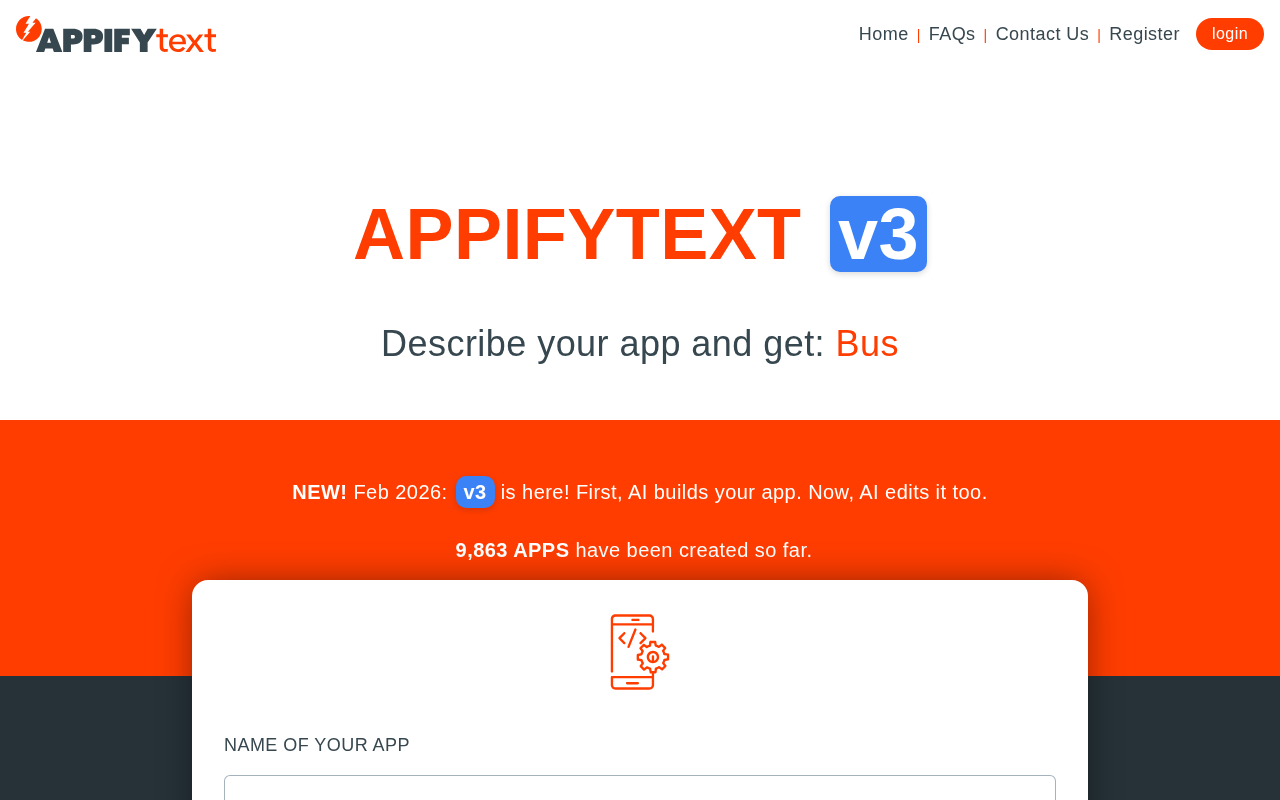Click the AppifyText logo in header
Screen dimensions: 1280x800
(116, 34)
